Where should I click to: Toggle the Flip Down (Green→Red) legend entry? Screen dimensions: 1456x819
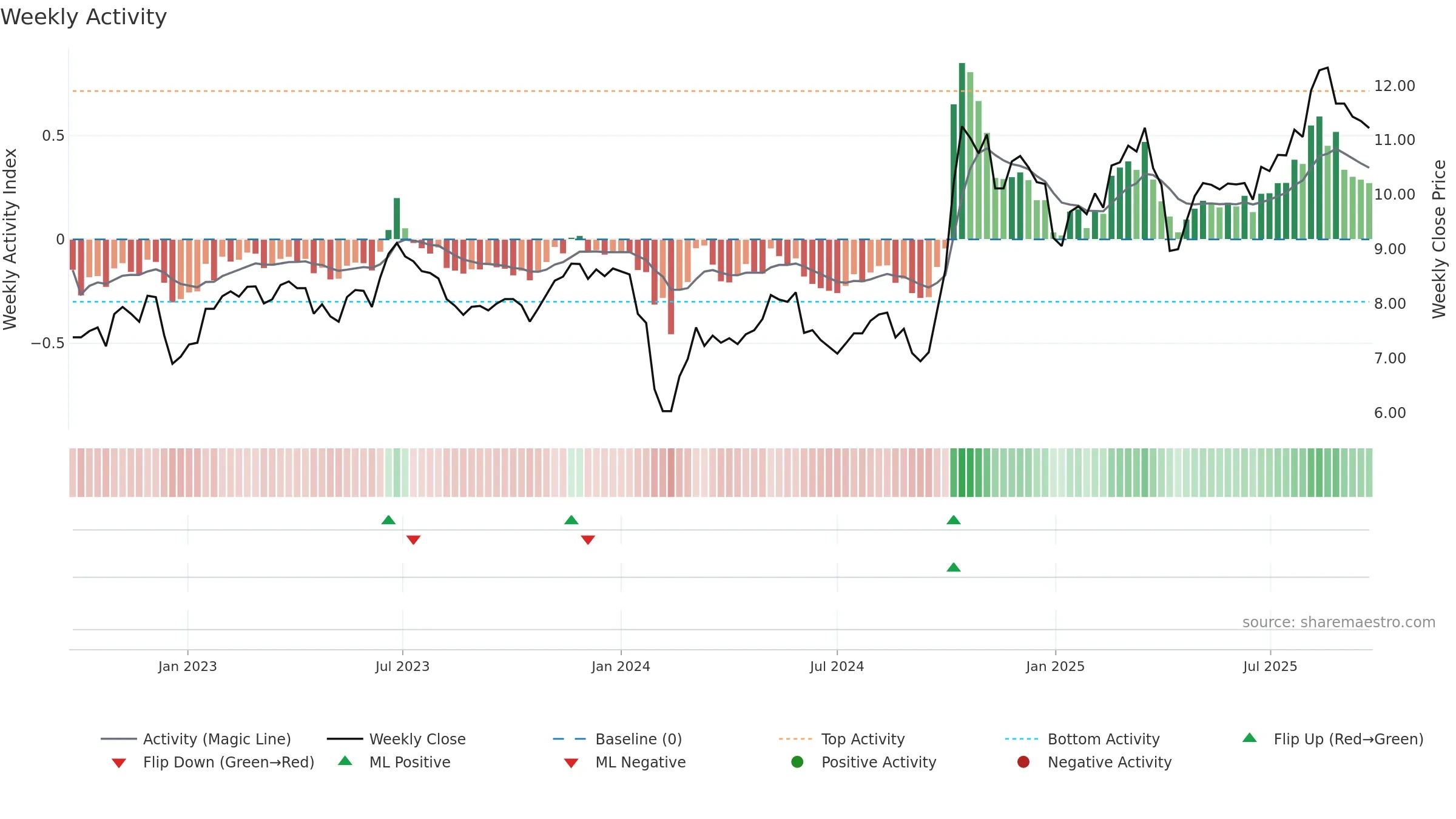[x=213, y=762]
